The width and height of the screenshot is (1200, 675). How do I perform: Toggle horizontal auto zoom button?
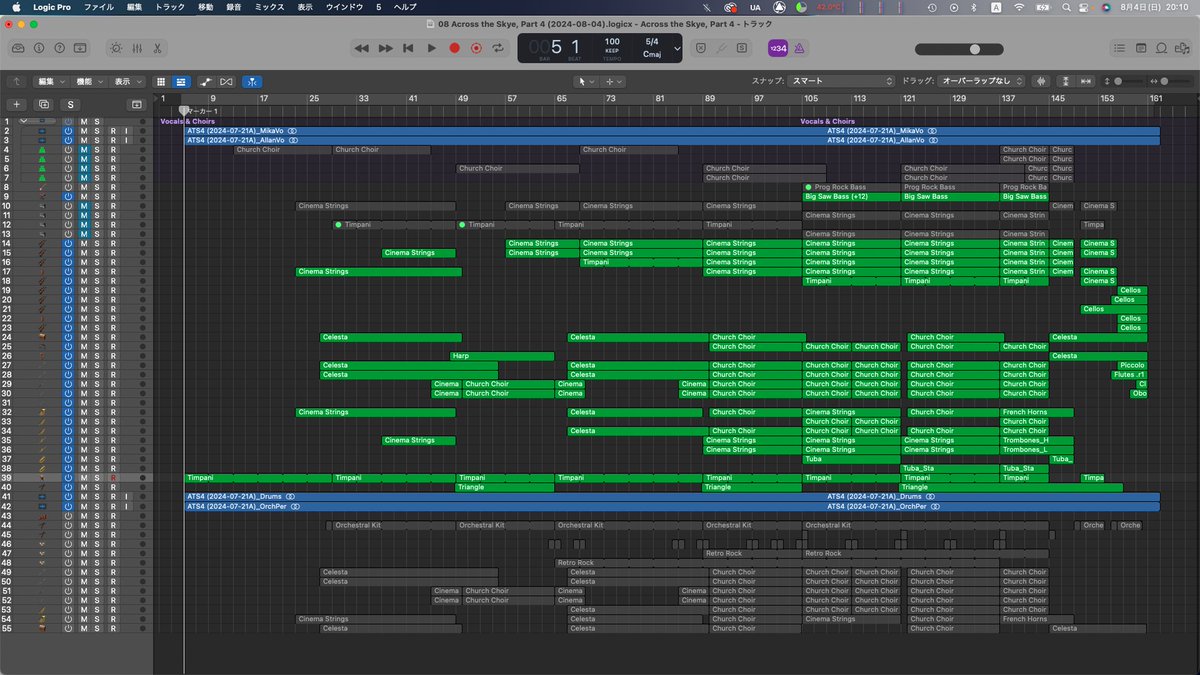(x=1086, y=81)
